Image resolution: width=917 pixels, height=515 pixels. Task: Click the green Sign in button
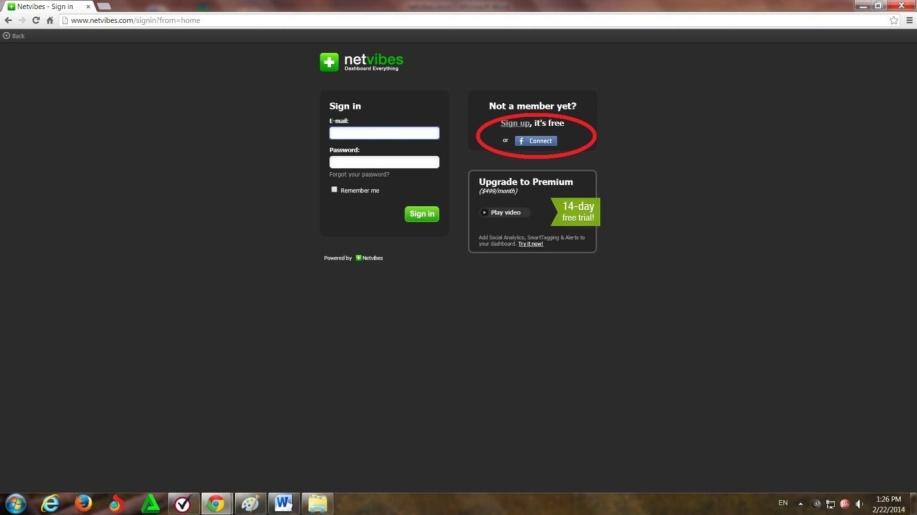[x=422, y=214]
